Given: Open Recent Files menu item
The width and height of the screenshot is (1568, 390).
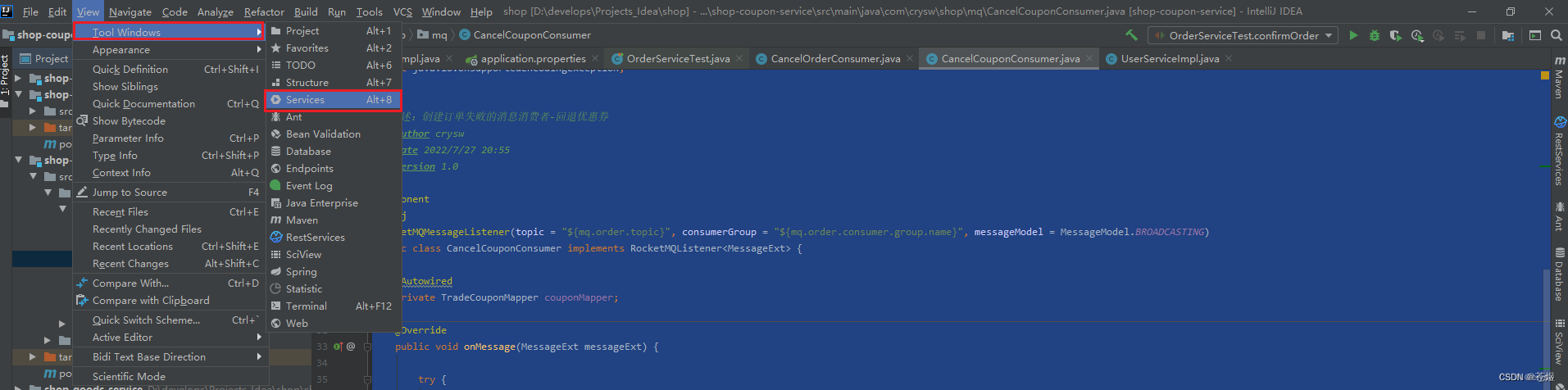Looking at the screenshot, I should click(x=169, y=212).
